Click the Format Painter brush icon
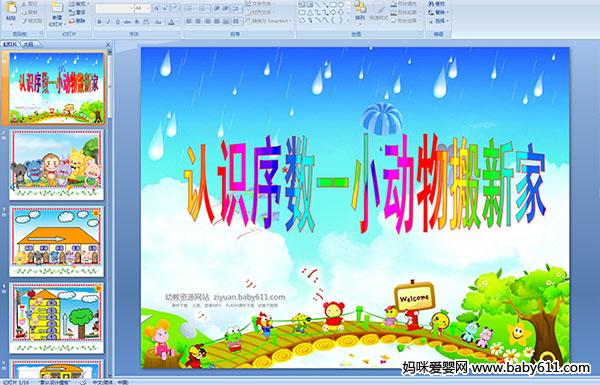Image resolution: width=600 pixels, height=385 pixels. point(25,21)
